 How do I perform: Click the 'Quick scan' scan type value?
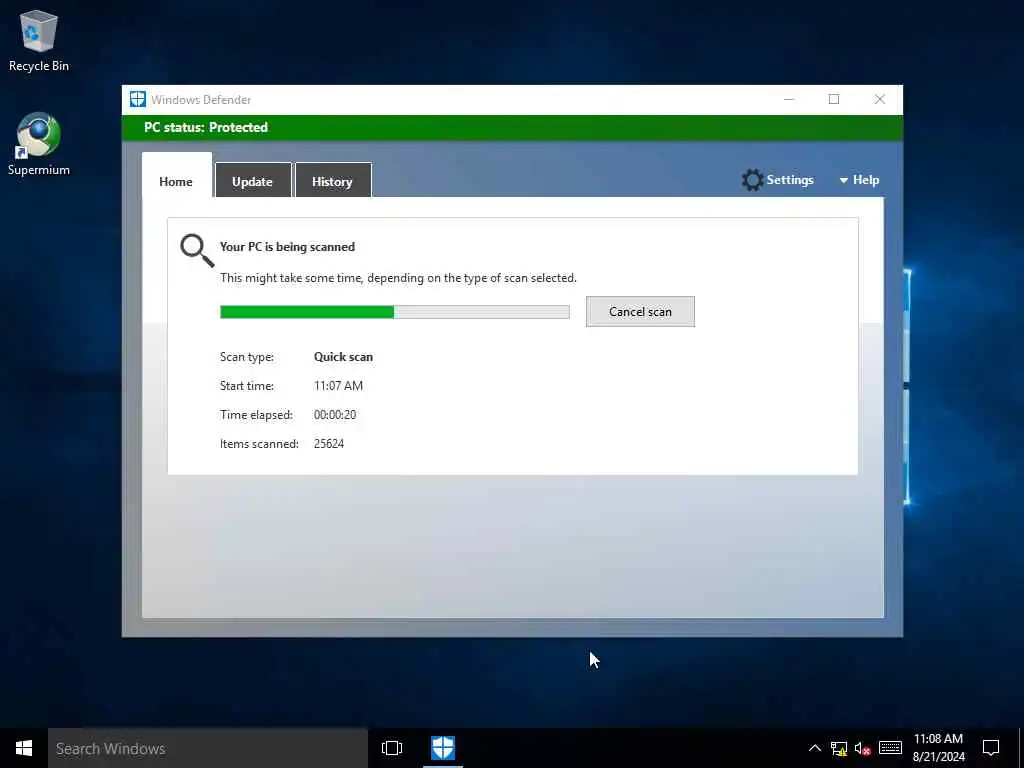tap(344, 357)
